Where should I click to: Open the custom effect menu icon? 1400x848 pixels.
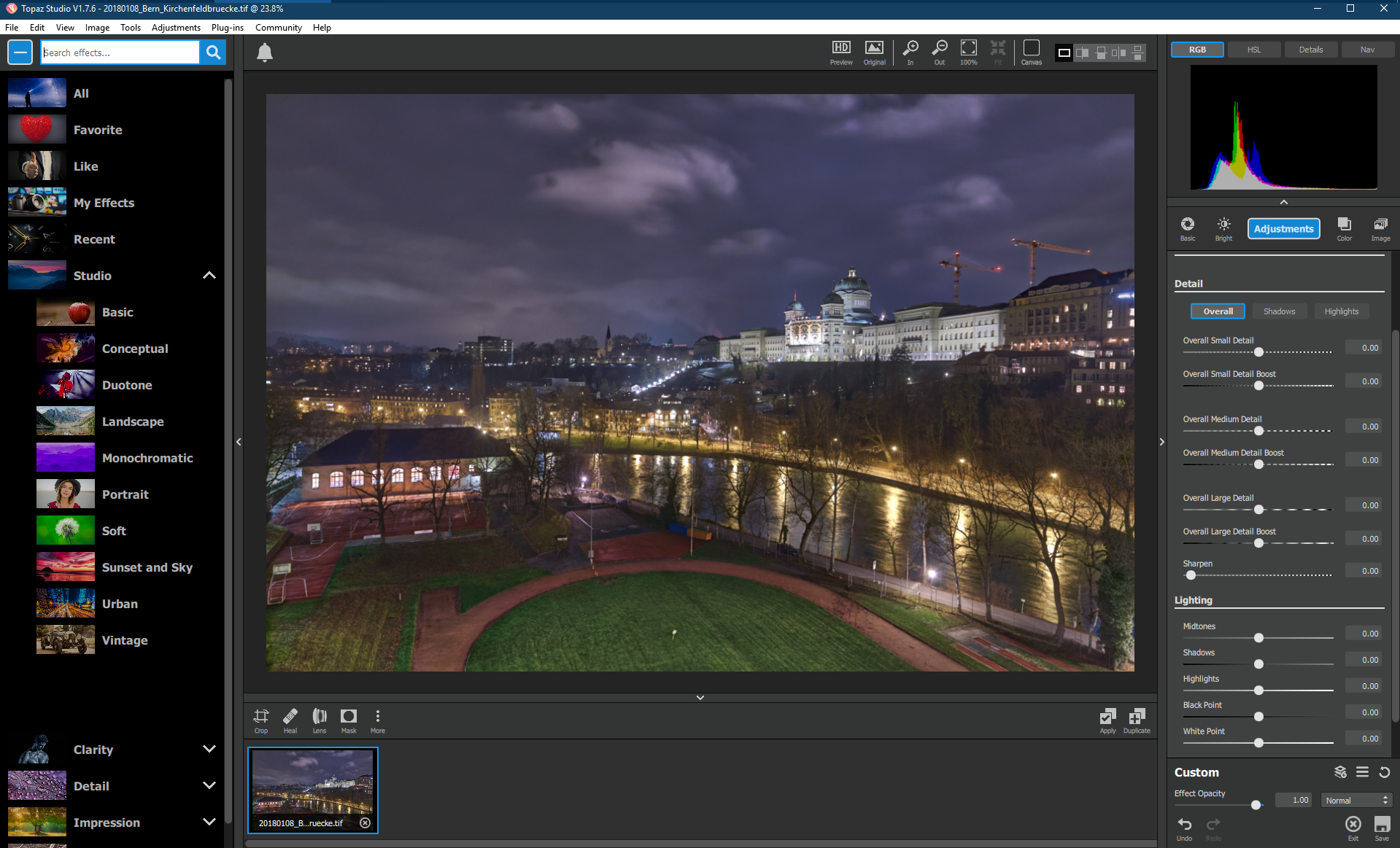[x=1362, y=771]
